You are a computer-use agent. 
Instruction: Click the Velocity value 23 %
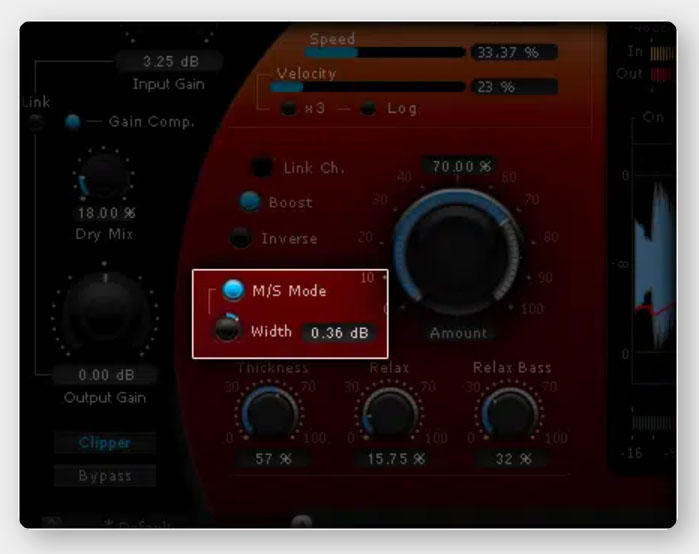(x=514, y=86)
